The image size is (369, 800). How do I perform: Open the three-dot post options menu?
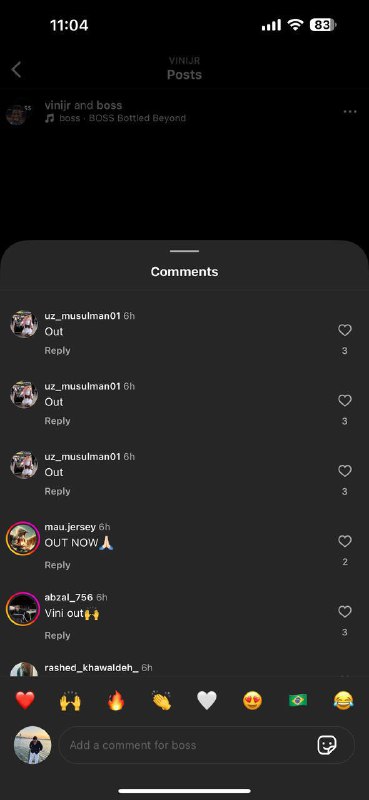pos(350,112)
